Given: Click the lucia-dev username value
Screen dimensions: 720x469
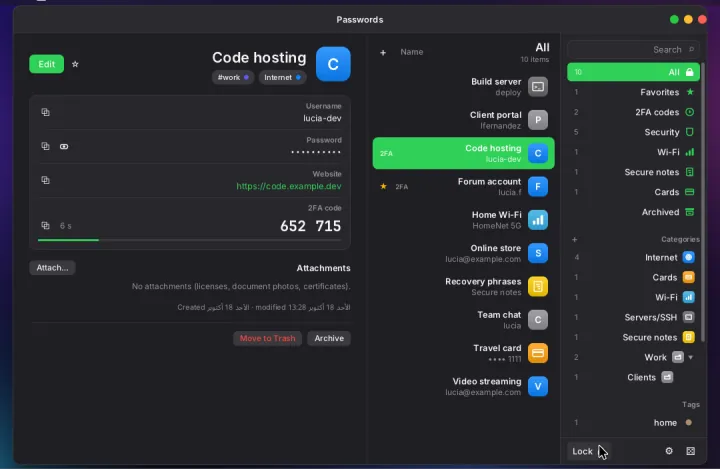Looking at the screenshot, I should pos(322,118).
